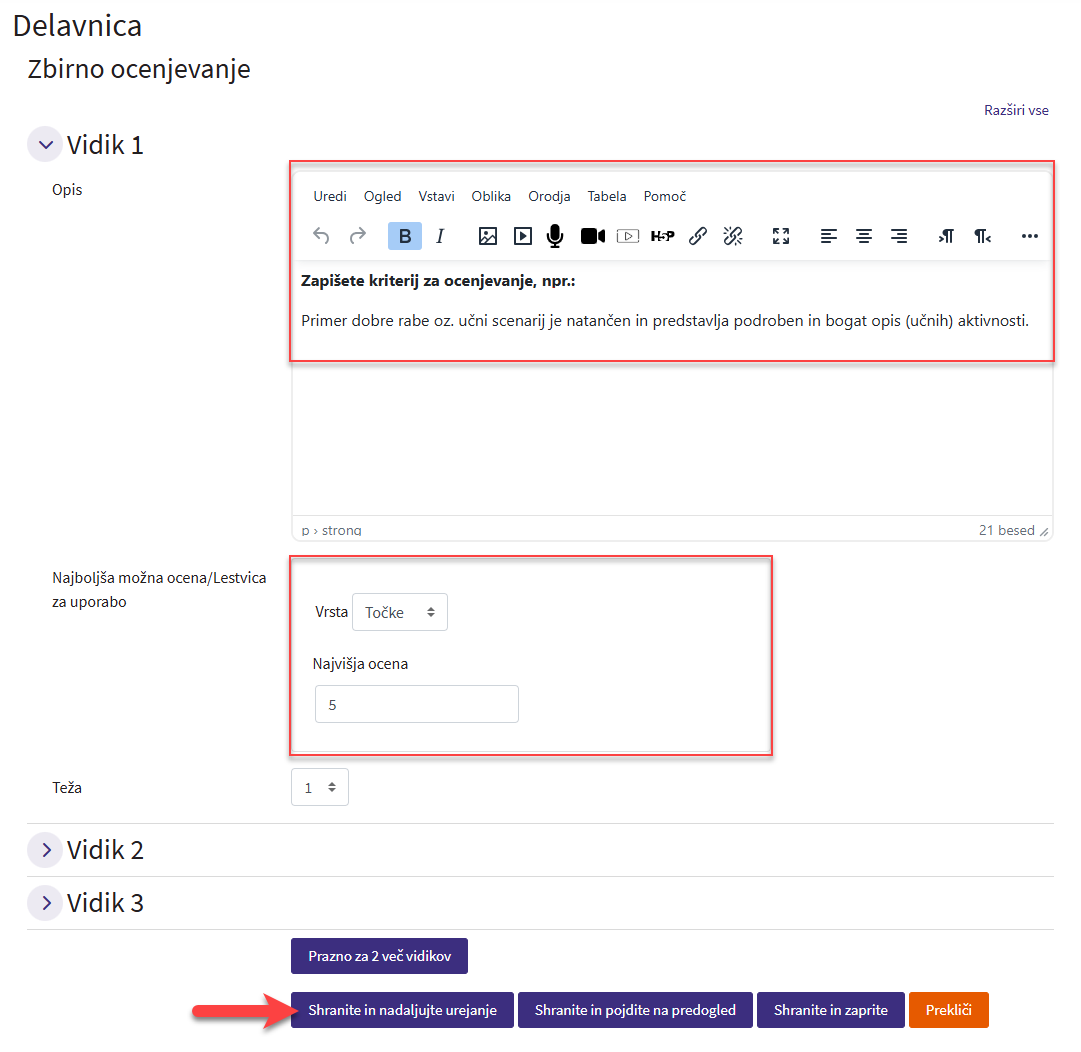Switch editor to fullscreen mode
Screen dimensions: 1081x1052
pyautogui.click(x=780, y=236)
